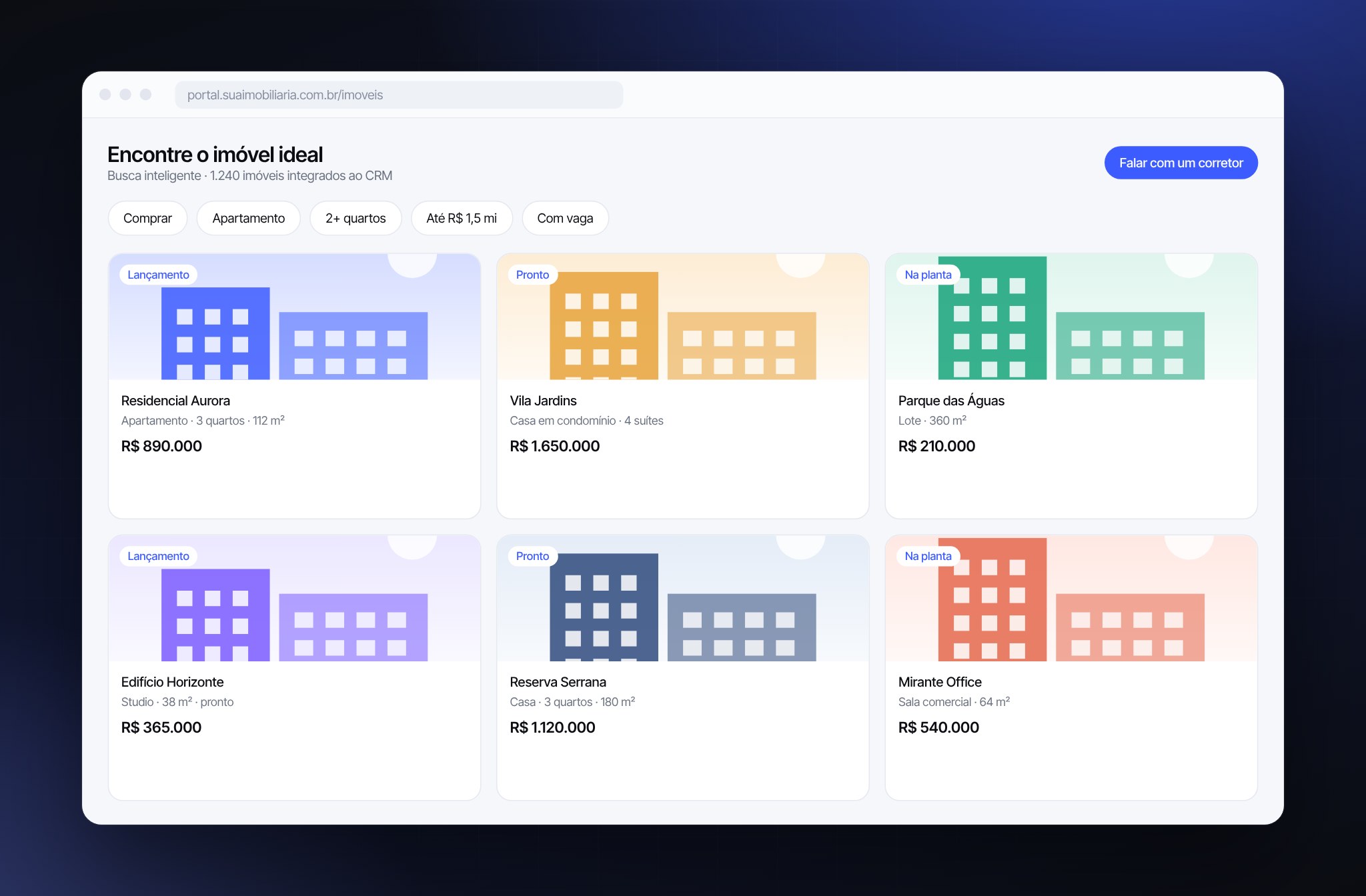Click the text Casa · 3 quartos · 180 m²
Screen dimensions: 1366x896
(572, 702)
